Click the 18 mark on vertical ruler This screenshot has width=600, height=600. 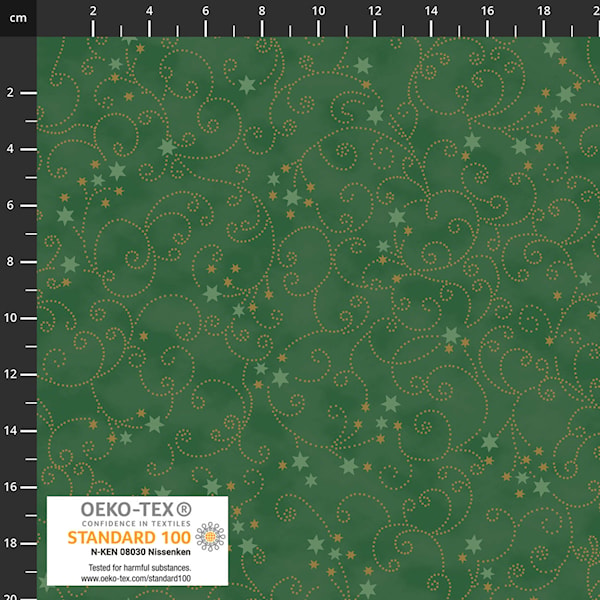(x=10, y=543)
